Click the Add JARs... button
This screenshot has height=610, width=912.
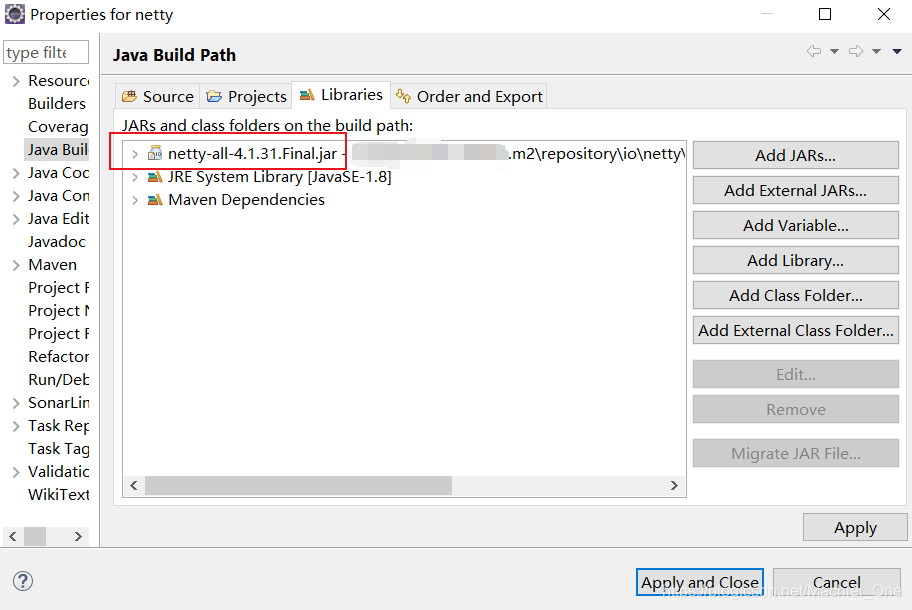click(x=795, y=155)
